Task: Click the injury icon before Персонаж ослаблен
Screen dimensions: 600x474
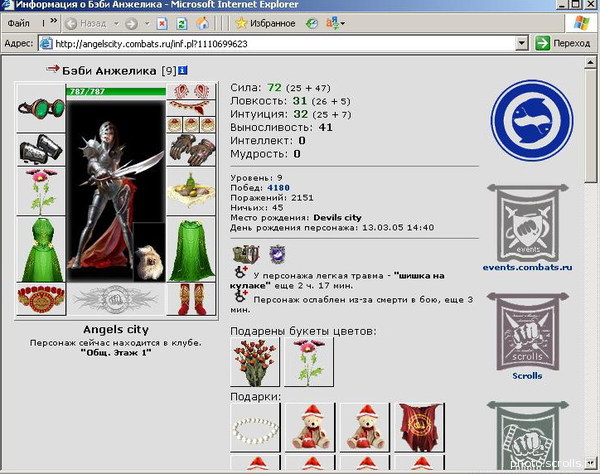Action: tap(241, 296)
